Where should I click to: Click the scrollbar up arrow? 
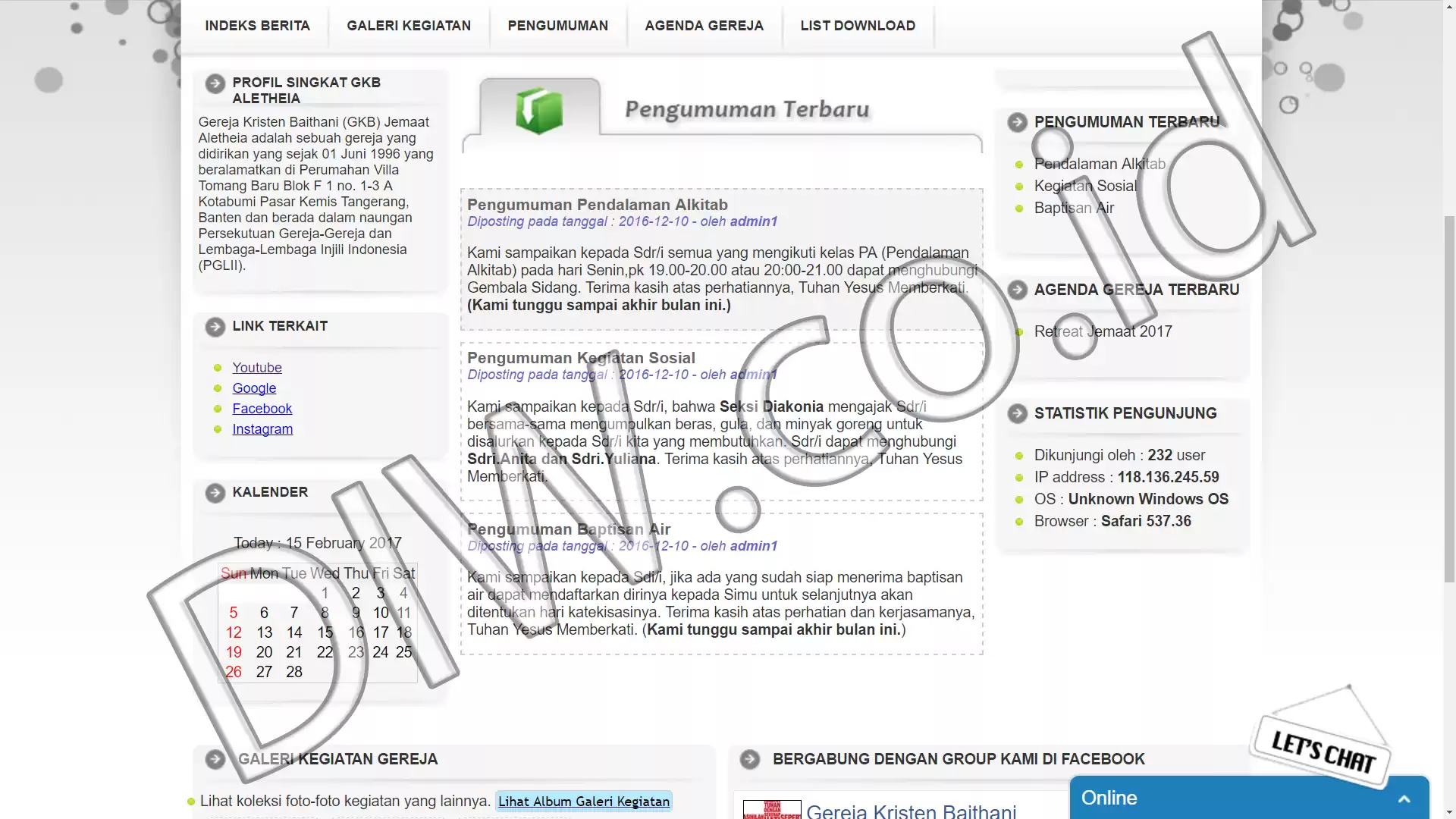click(x=1449, y=6)
